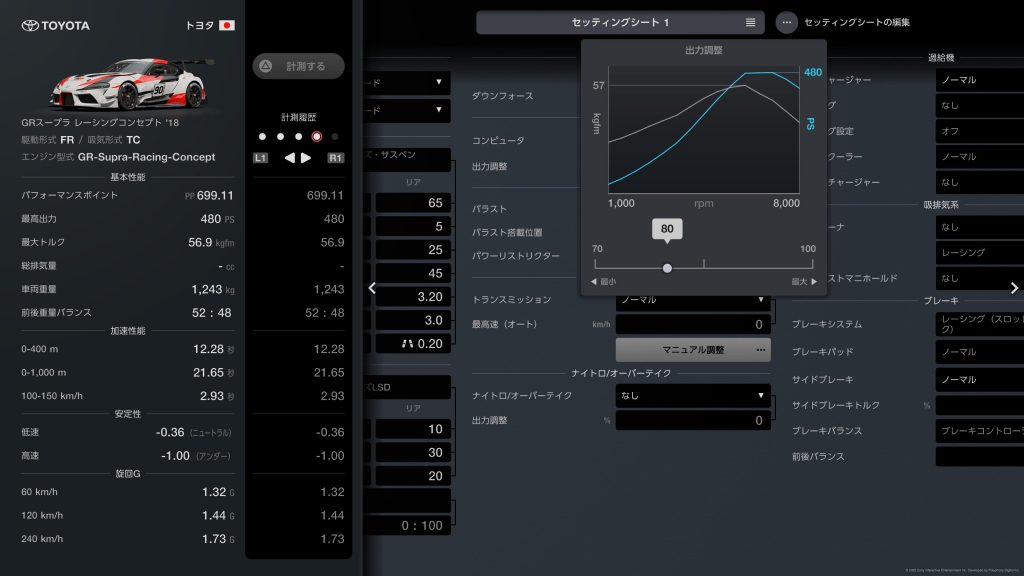Click the Toyota logo emblem
Image resolution: width=1024 pixels, height=576 pixels.
(30, 25)
